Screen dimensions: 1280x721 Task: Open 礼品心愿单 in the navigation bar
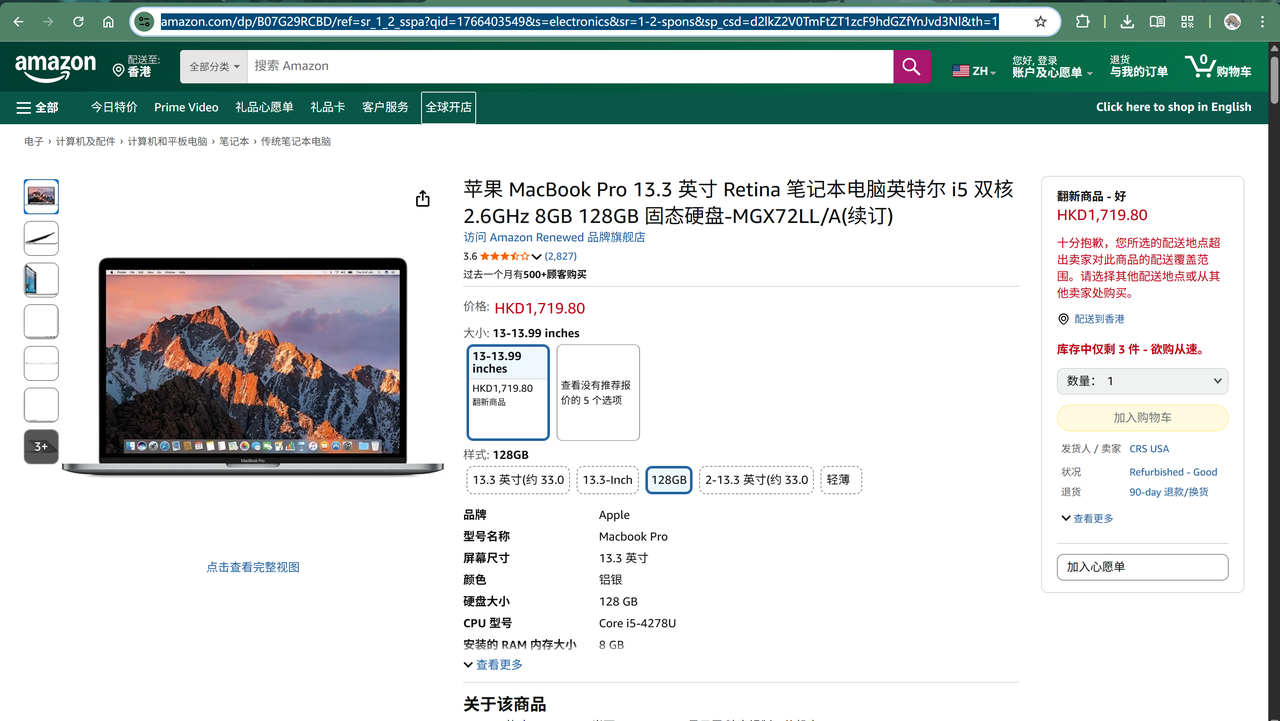[264, 107]
